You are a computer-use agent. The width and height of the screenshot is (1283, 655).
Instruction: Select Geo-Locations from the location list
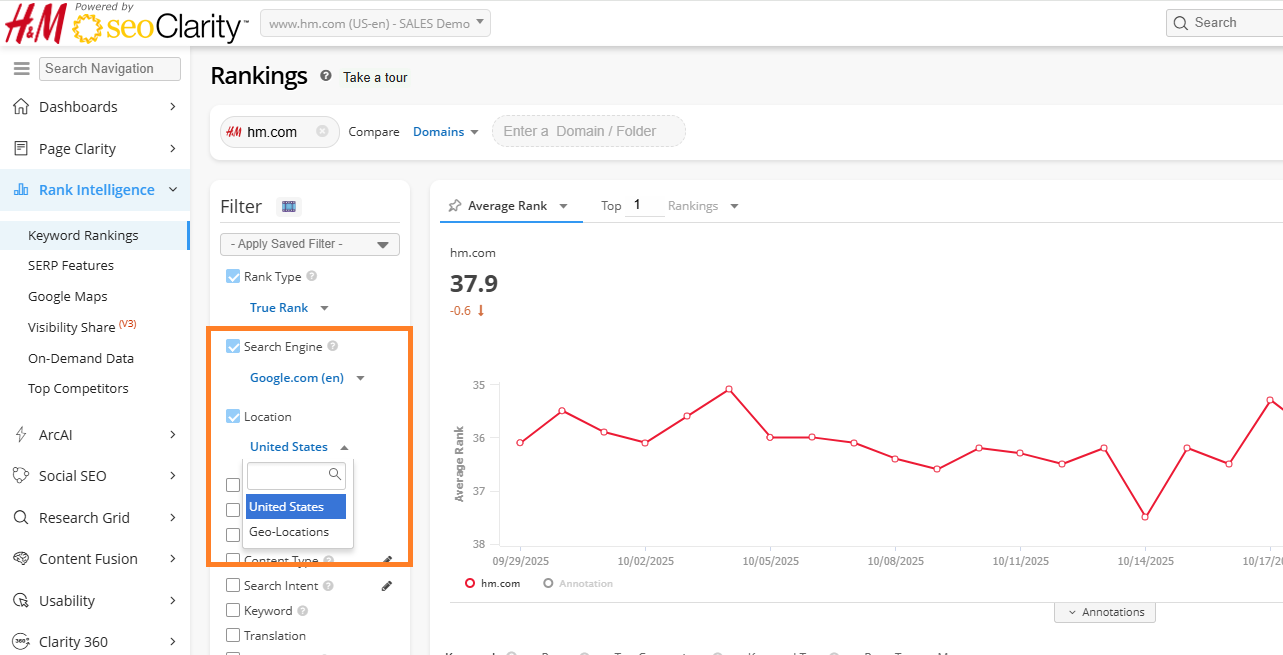(x=289, y=532)
